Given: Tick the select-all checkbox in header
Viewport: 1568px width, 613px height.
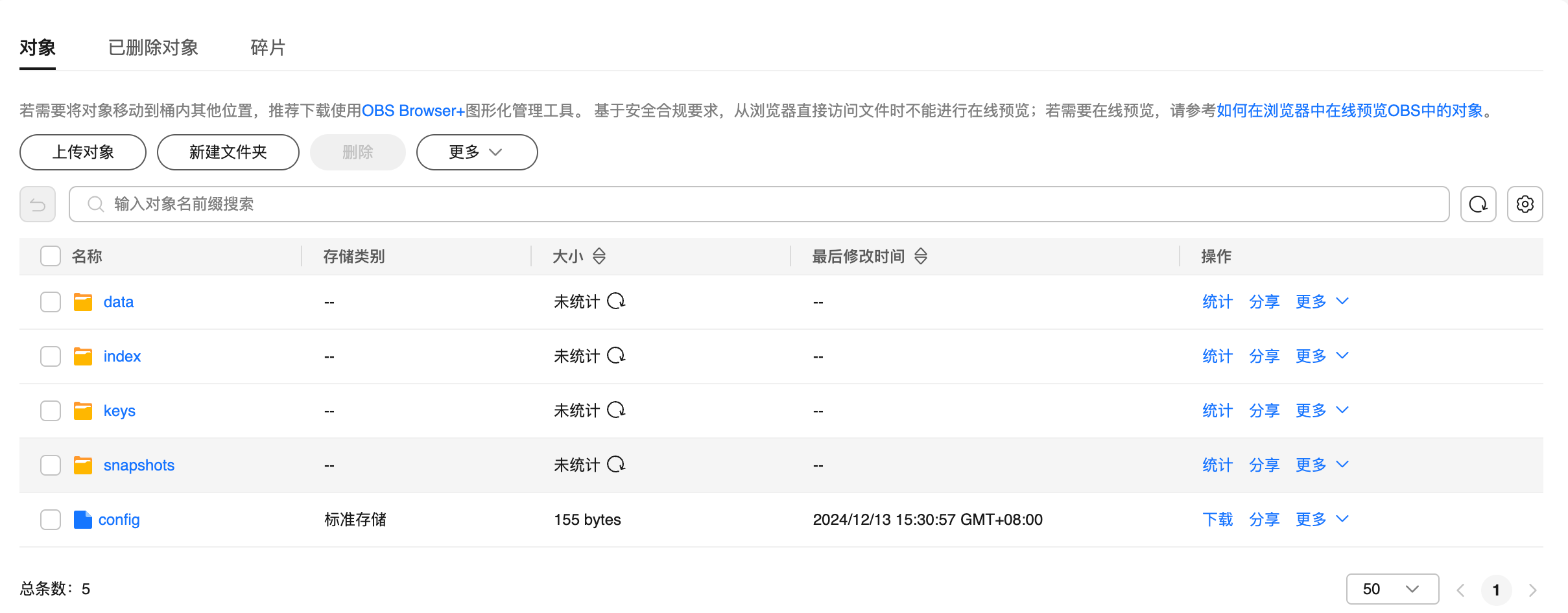Looking at the screenshot, I should tap(51, 257).
